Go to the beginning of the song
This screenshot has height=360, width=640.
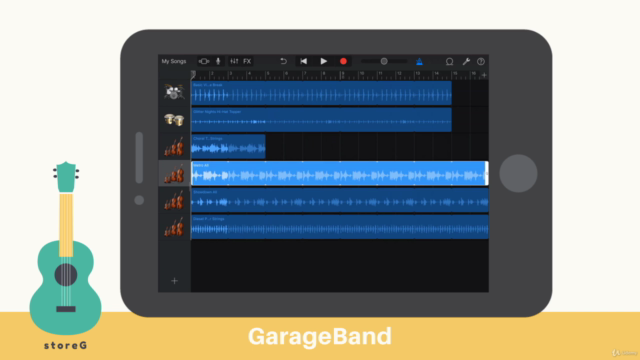click(303, 62)
